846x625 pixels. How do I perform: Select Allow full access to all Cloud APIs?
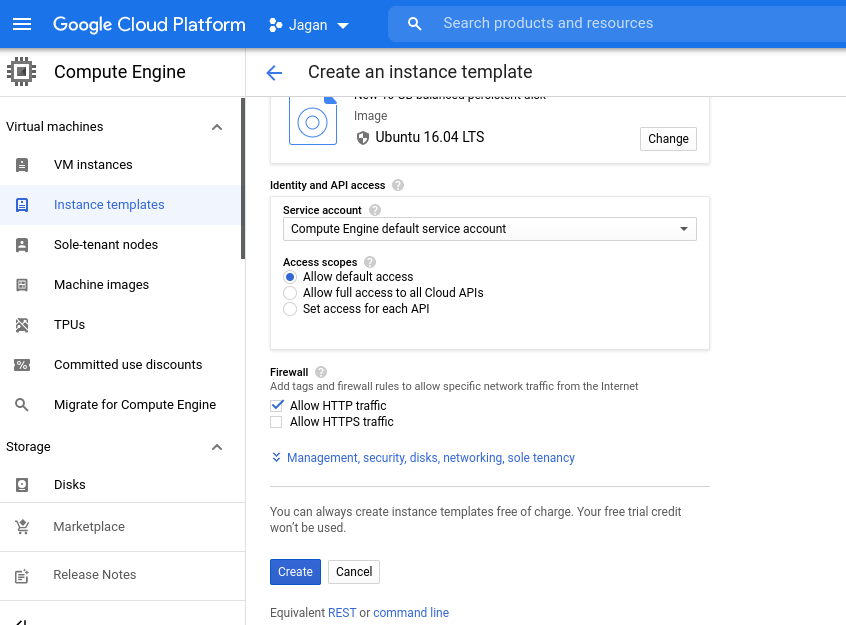(290, 293)
